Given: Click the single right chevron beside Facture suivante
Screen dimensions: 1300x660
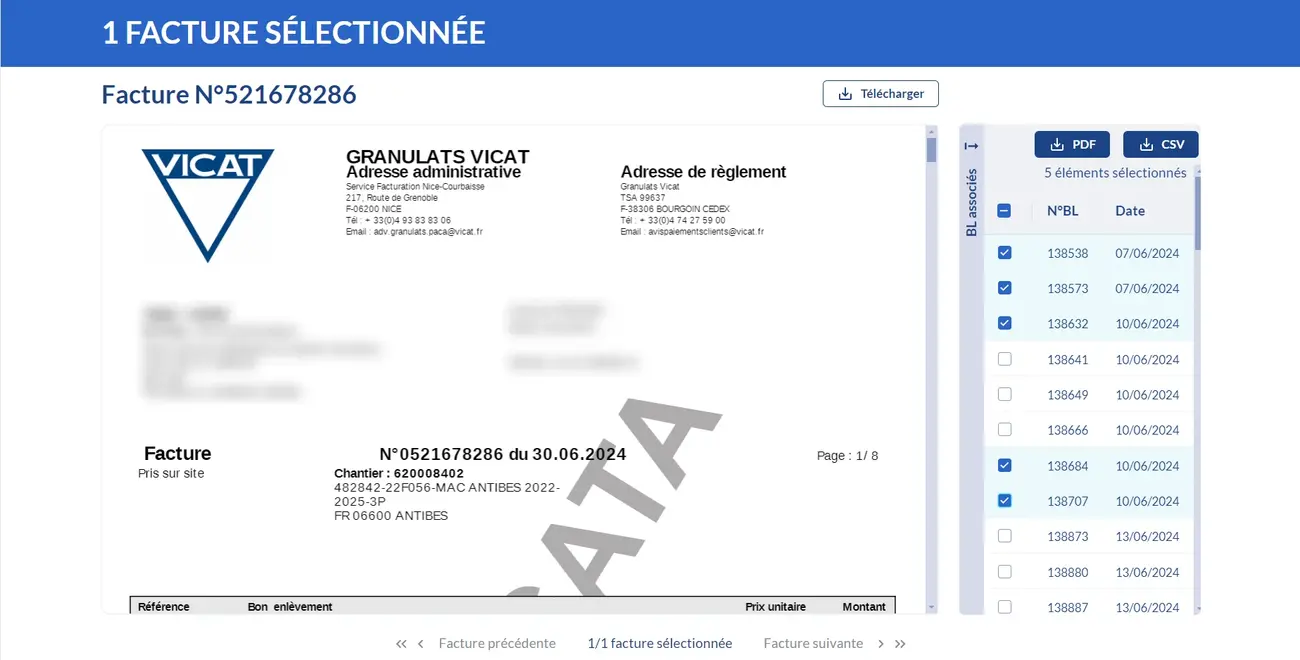Looking at the screenshot, I should click(880, 643).
